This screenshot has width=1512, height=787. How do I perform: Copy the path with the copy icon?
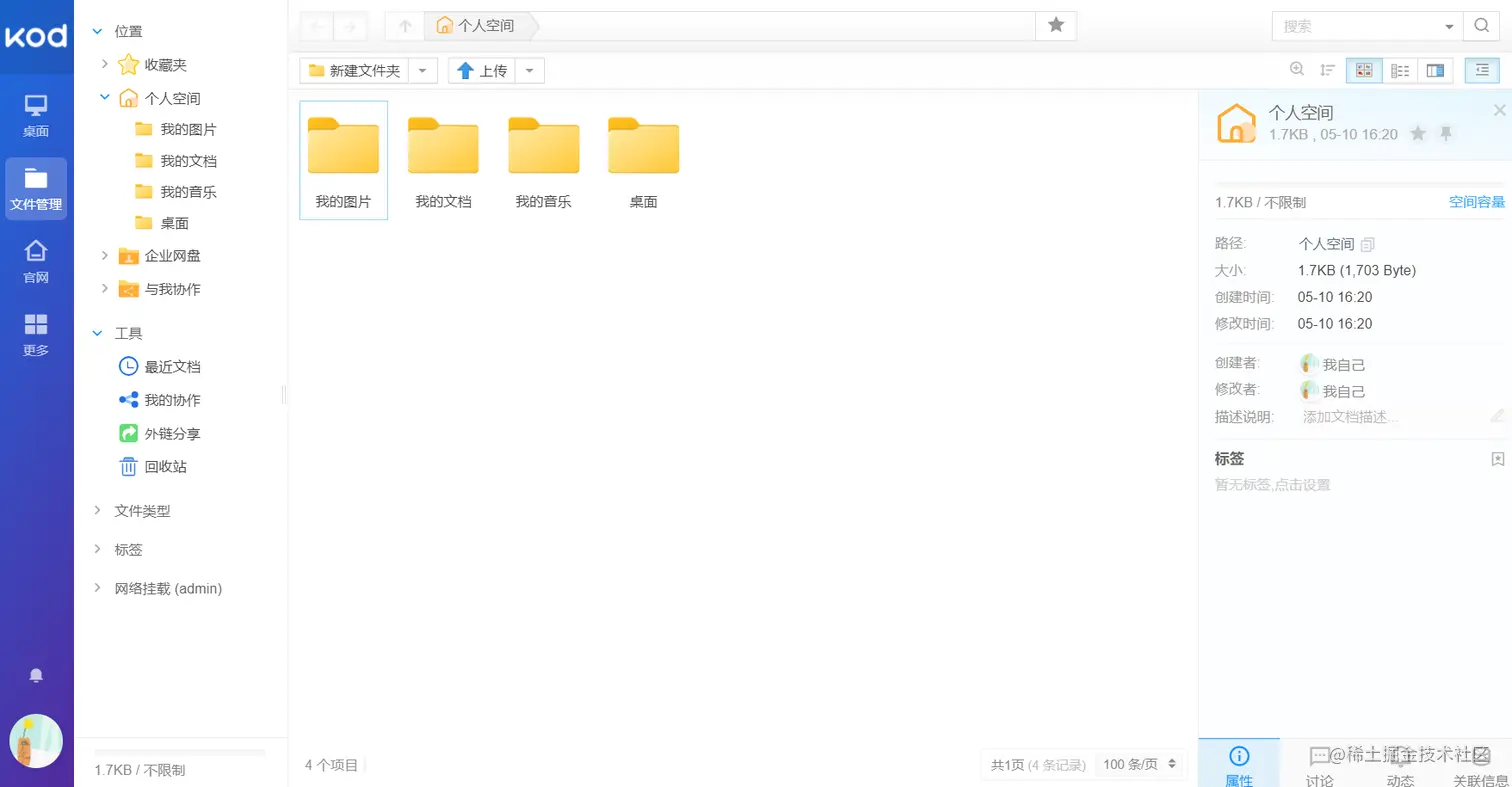tap(1369, 244)
